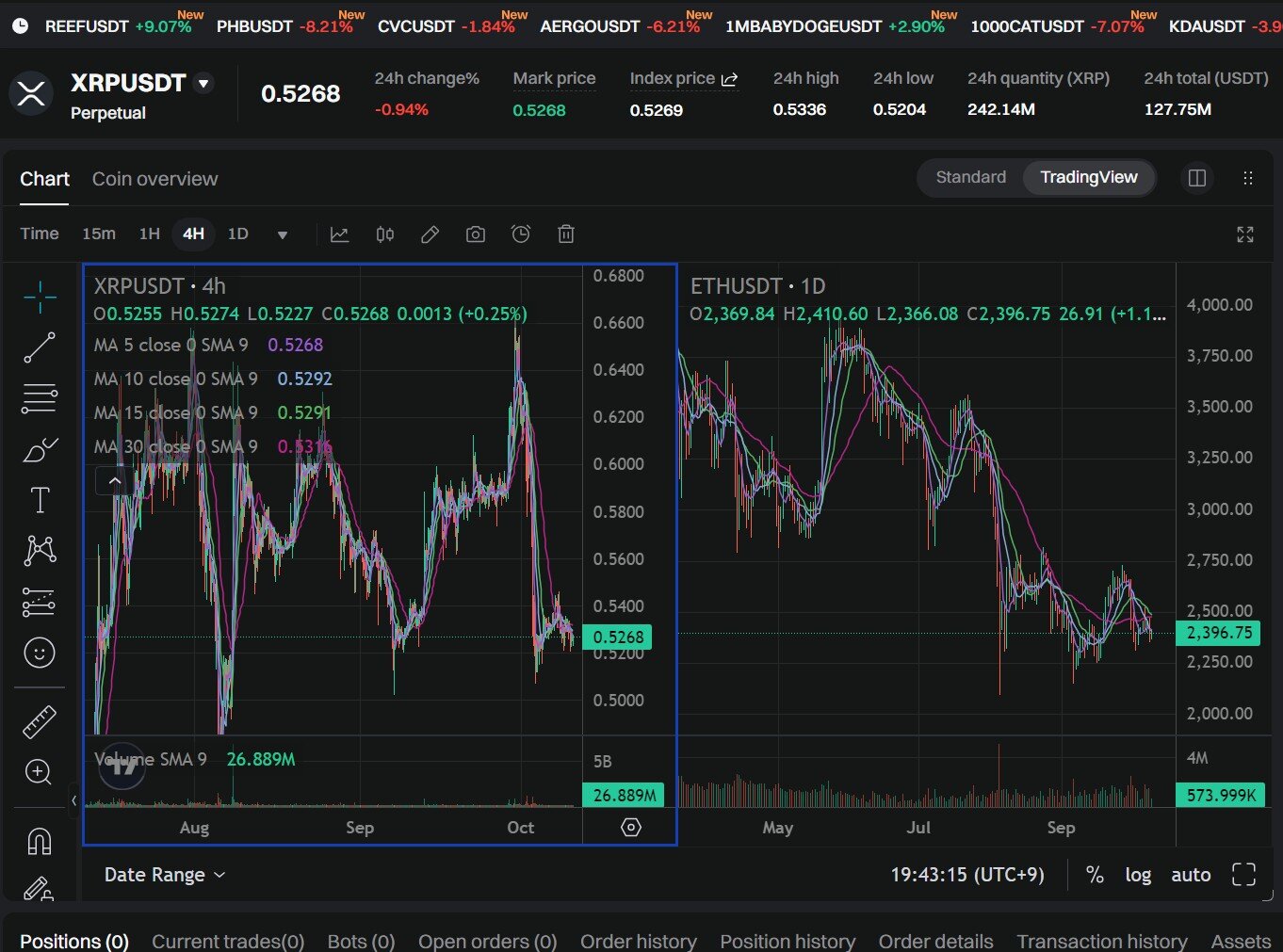This screenshot has height=952, width=1283.
Task: Select the ruler measure tool
Action: tap(40, 722)
